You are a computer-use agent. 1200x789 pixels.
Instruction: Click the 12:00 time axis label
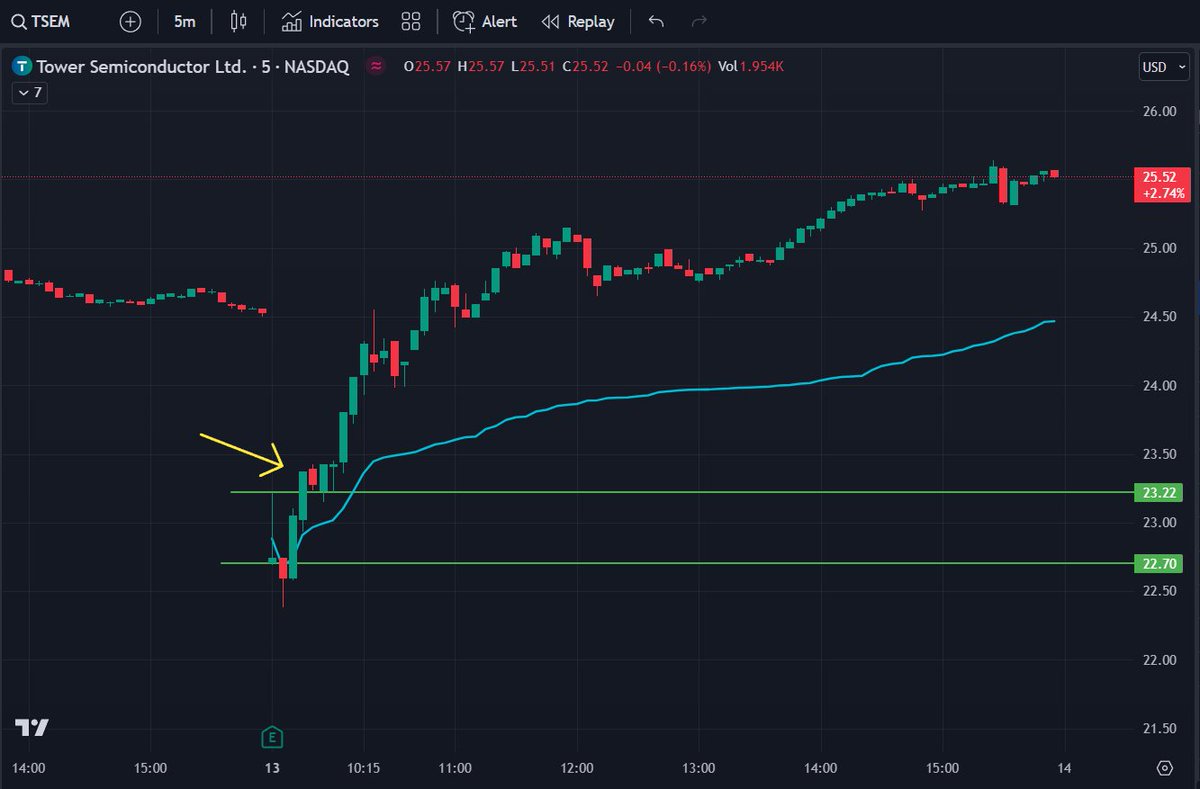pos(577,768)
